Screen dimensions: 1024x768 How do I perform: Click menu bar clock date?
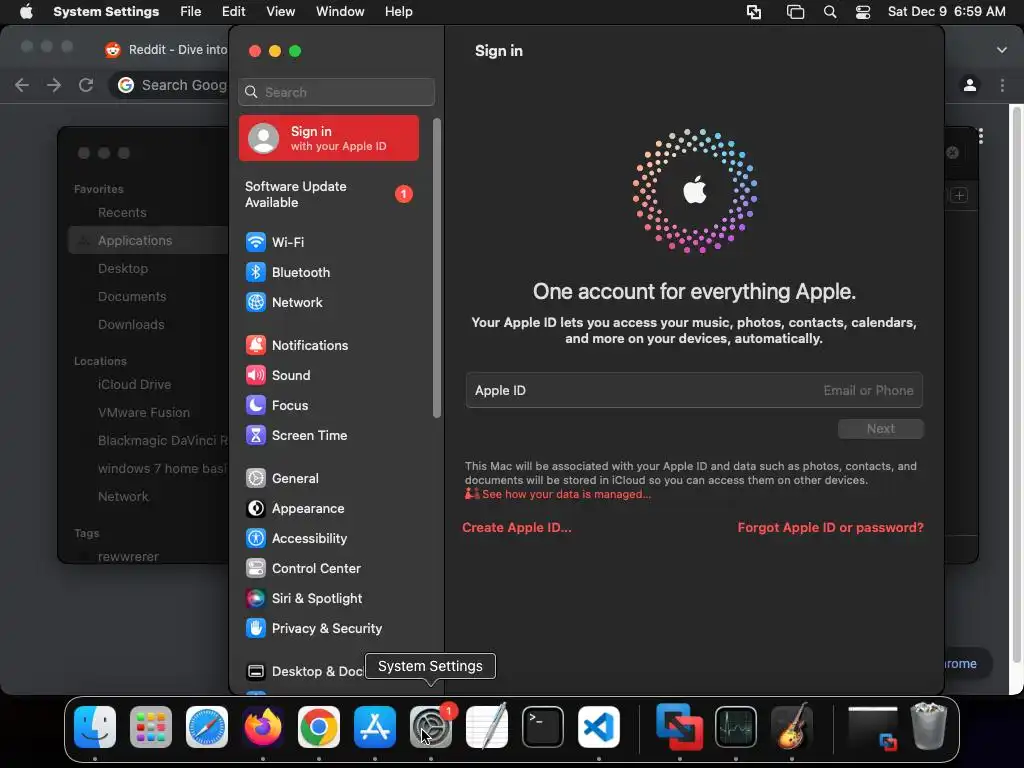coord(946,12)
